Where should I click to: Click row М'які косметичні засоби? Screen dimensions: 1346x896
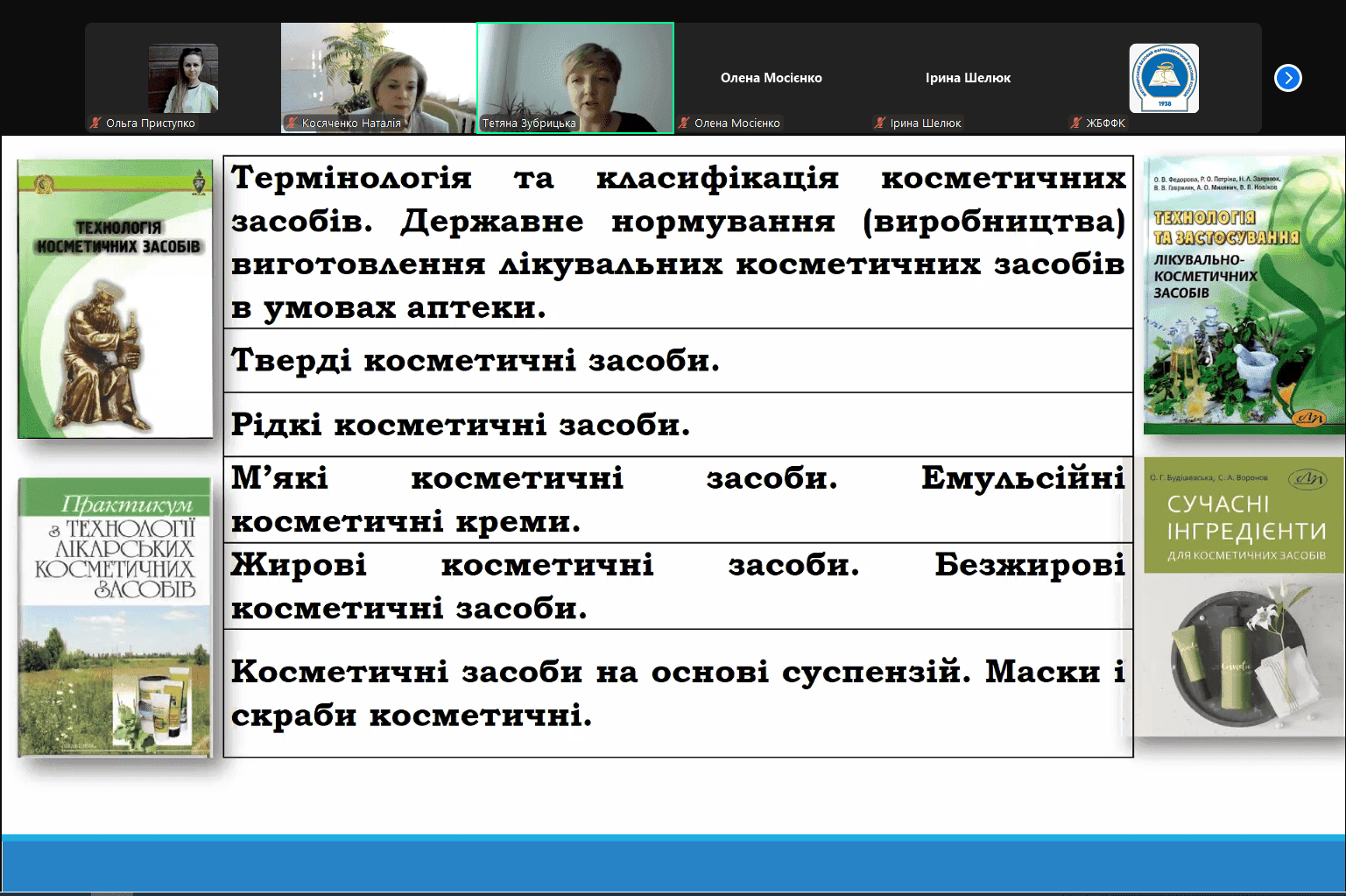(679, 500)
